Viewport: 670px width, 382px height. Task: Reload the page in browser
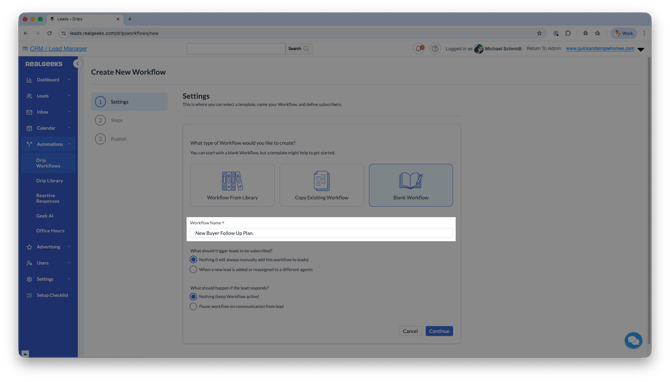(50, 33)
